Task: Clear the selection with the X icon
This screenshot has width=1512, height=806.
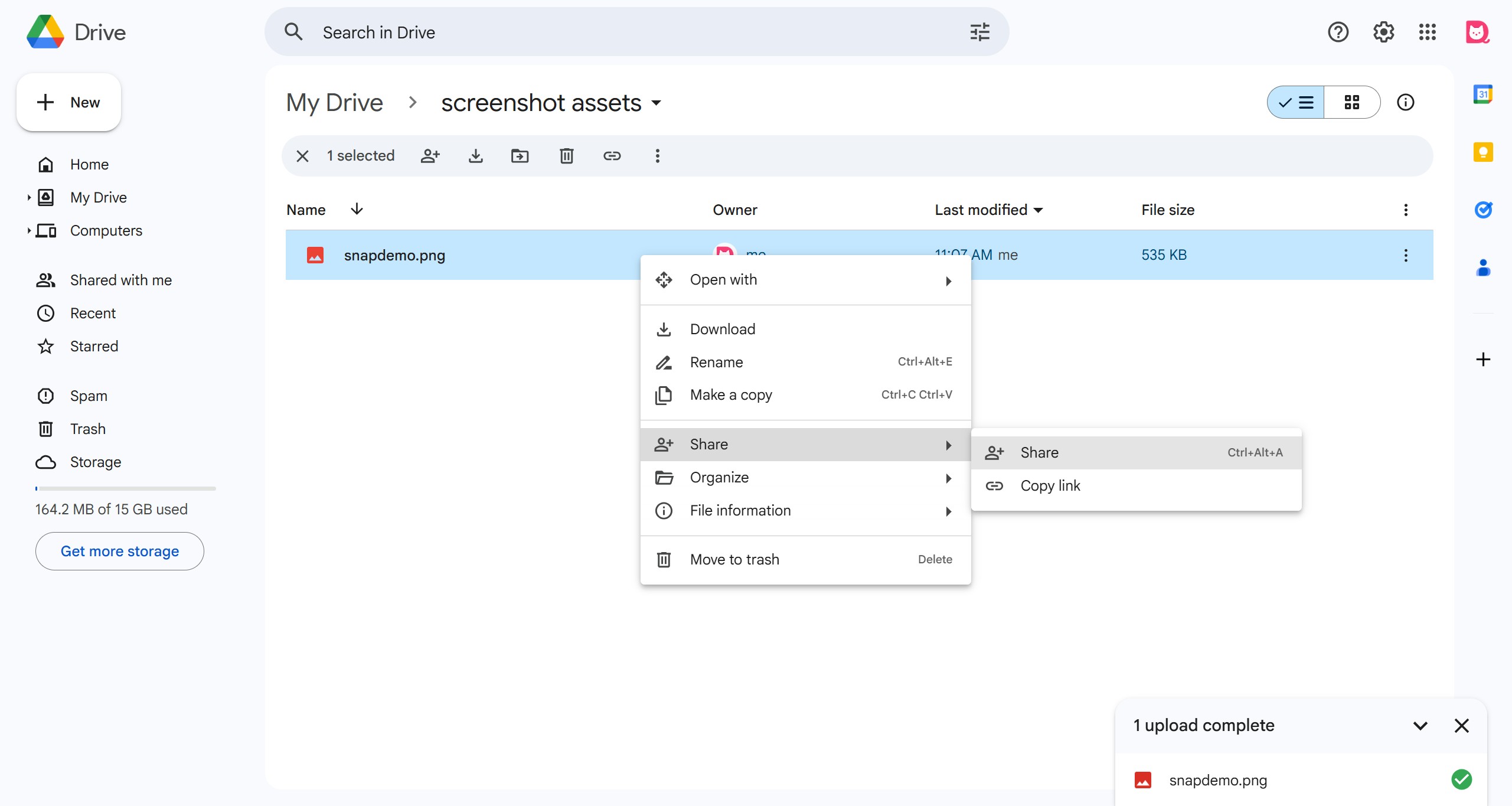Action: pyautogui.click(x=302, y=156)
